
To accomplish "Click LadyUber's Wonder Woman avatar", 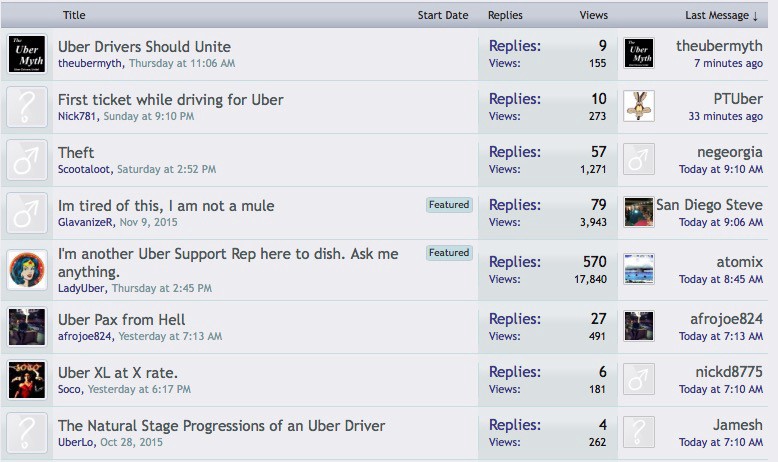I will pyautogui.click(x=27, y=269).
